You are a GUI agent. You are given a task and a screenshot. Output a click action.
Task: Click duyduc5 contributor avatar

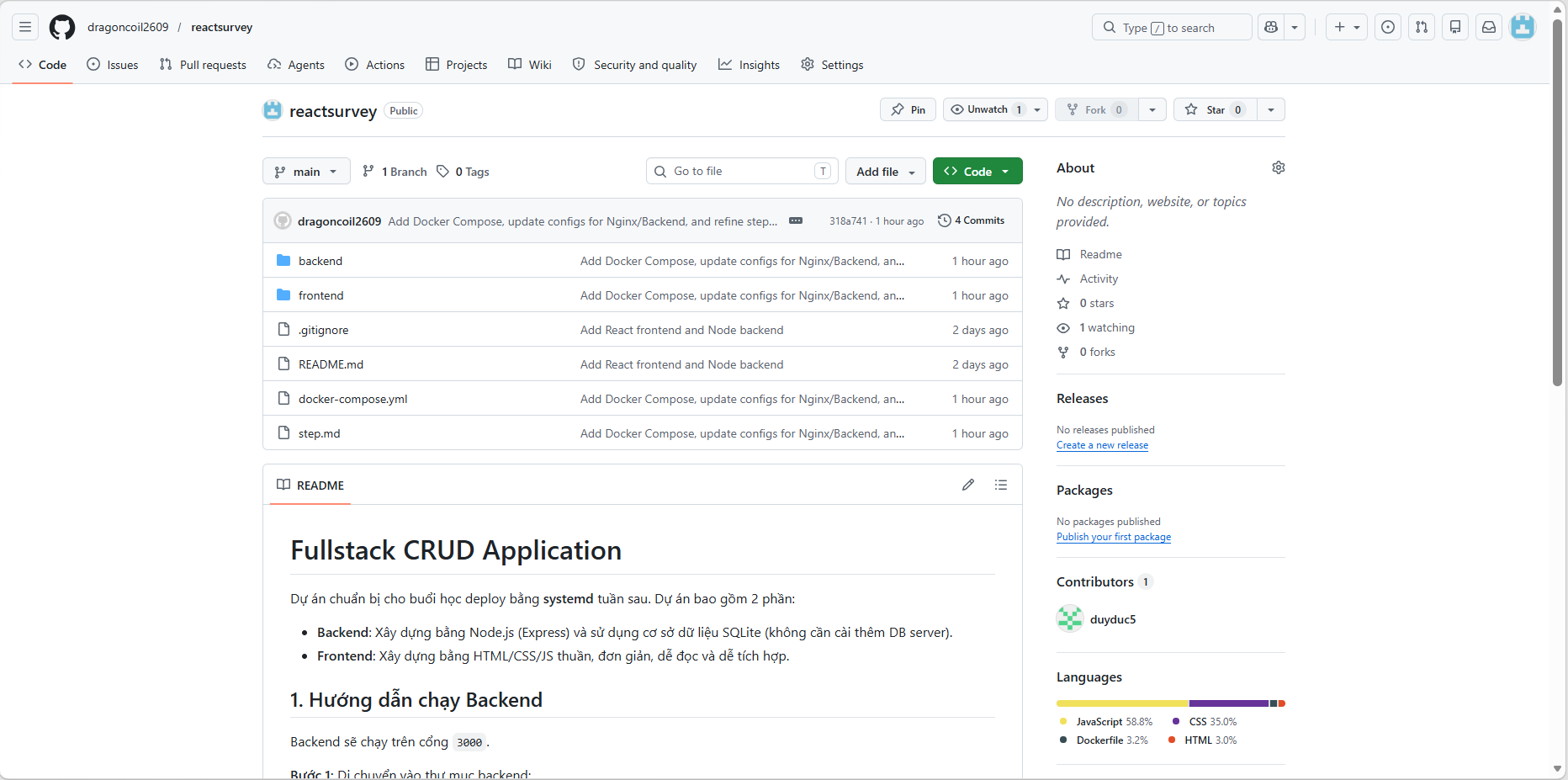click(x=1070, y=618)
